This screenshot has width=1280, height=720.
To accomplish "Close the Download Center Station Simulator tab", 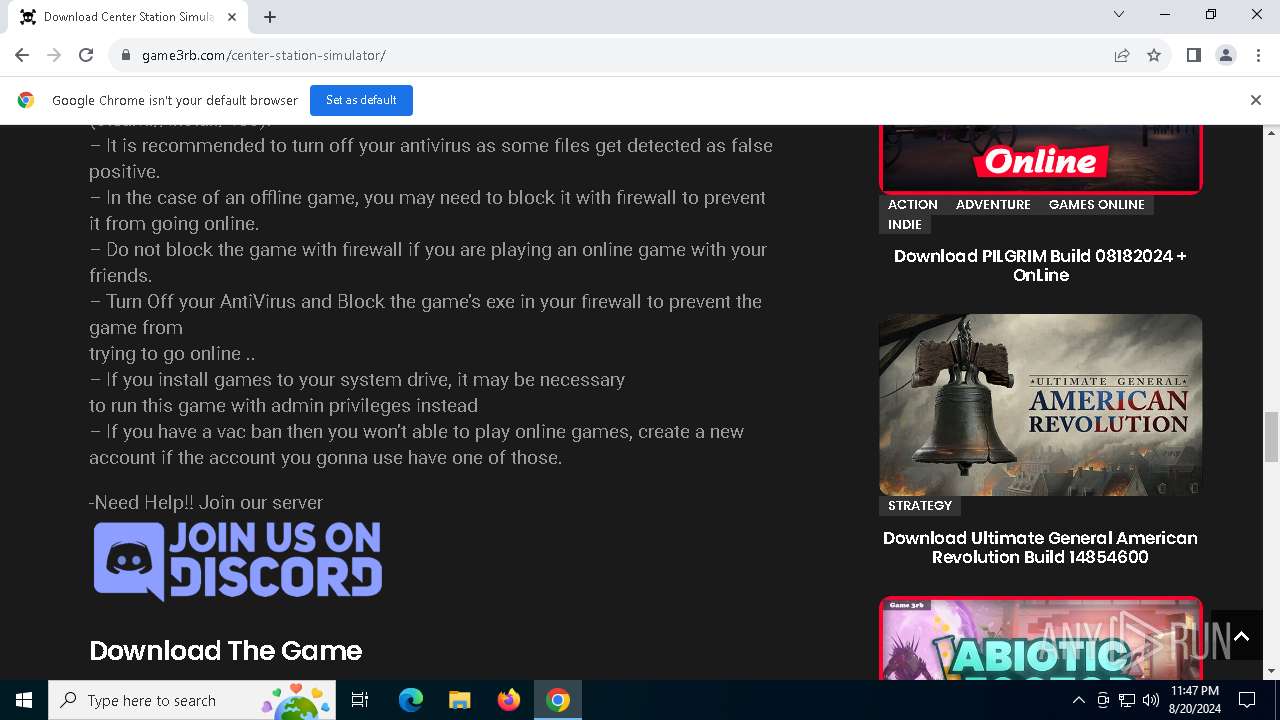I will (x=233, y=17).
